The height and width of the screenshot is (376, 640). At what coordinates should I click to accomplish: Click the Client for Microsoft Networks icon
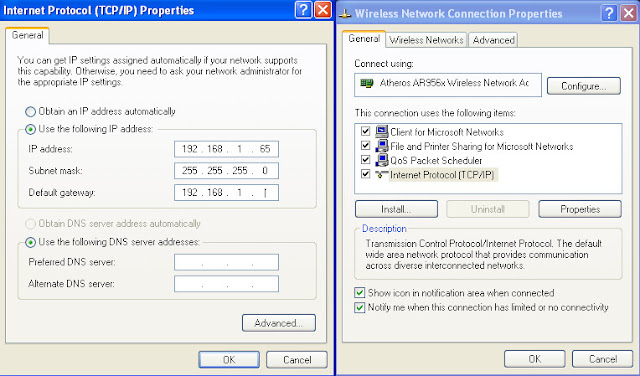382,131
